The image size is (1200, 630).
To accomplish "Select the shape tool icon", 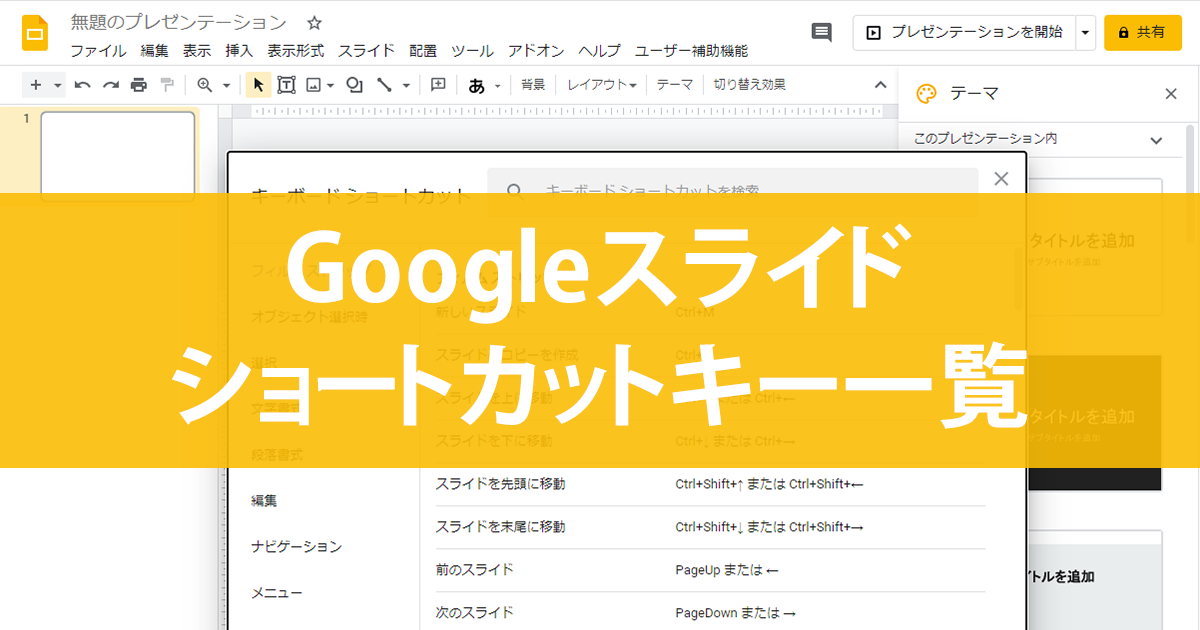I will point(354,85).
